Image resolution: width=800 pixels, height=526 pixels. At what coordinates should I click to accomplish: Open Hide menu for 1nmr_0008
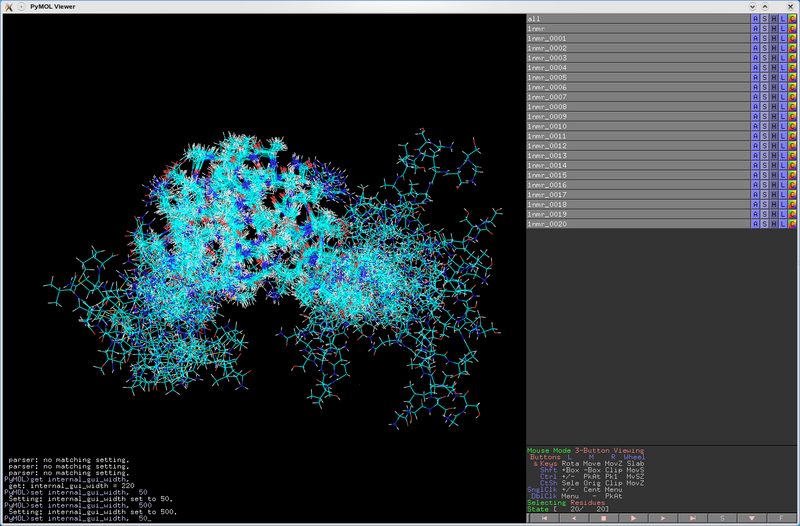pyautogui.click(x=774, y=107)
